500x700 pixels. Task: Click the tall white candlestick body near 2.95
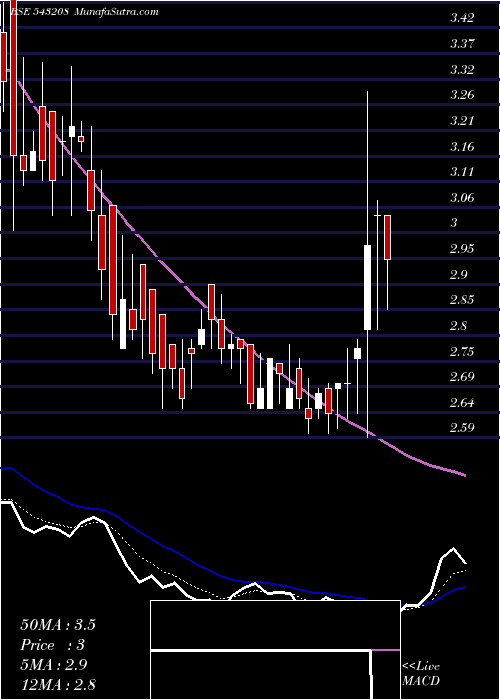(367, 288)
